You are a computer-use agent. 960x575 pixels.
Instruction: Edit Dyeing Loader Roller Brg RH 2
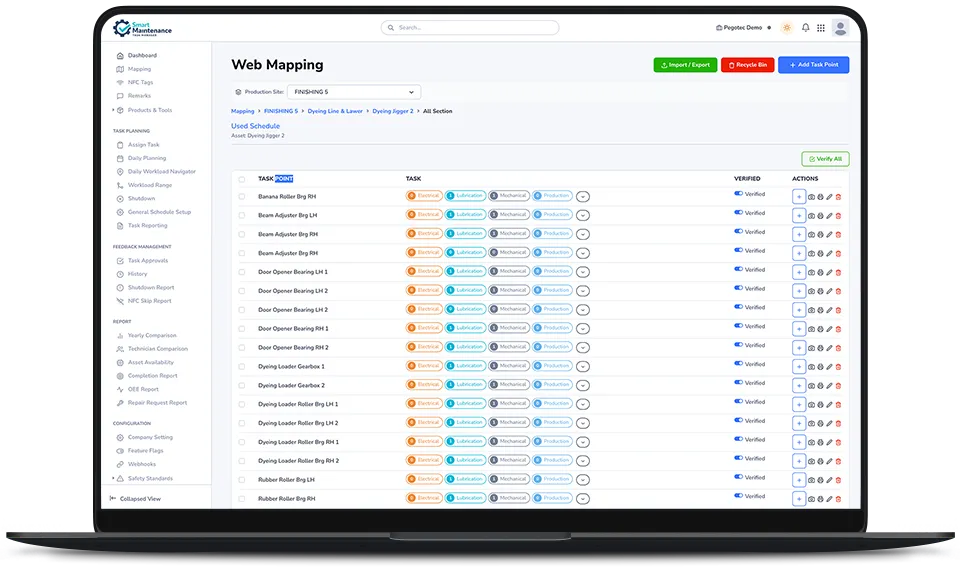click(829, 462)
